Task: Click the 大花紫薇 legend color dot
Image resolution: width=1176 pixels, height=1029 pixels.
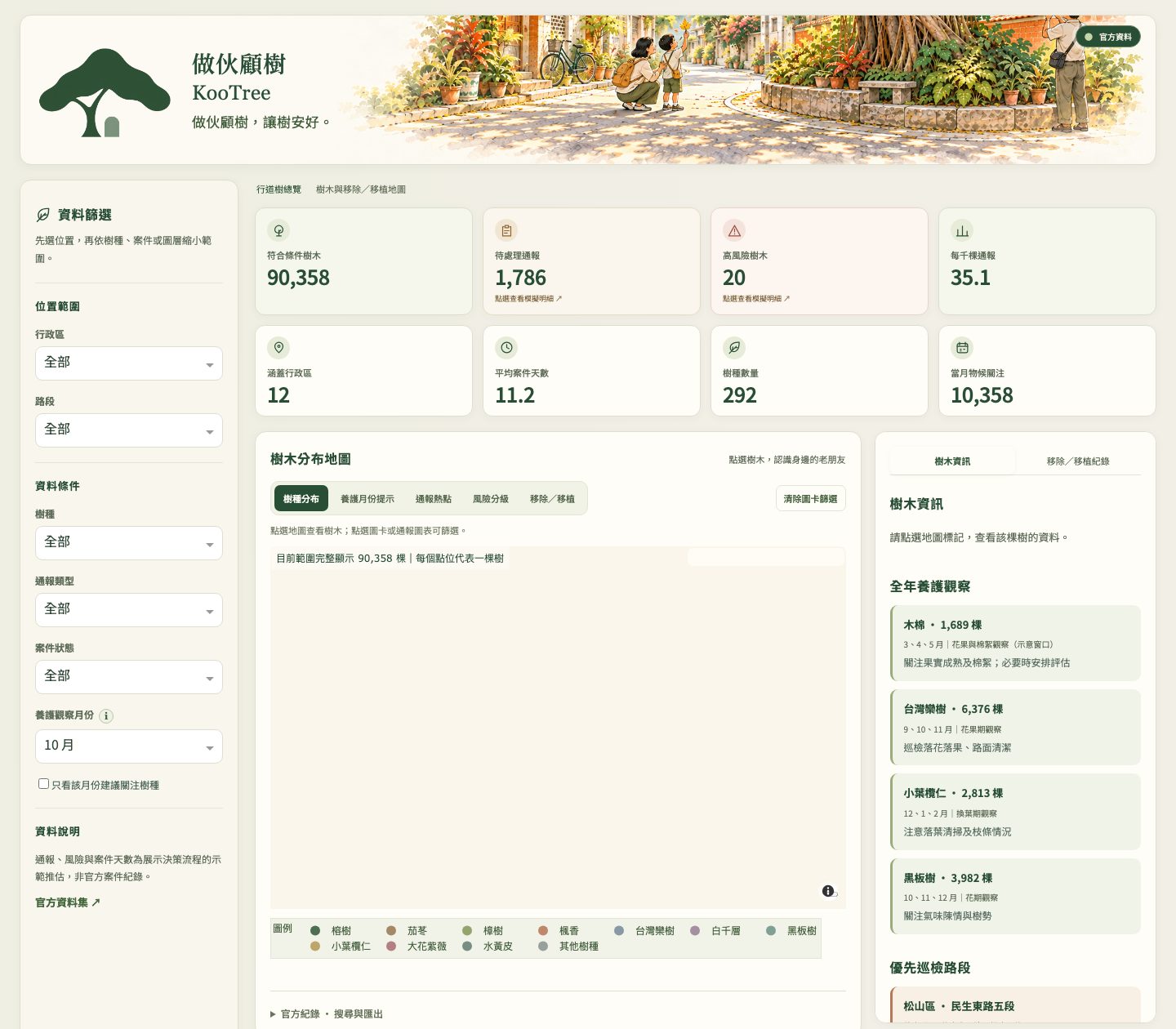Action: (391, 946)
